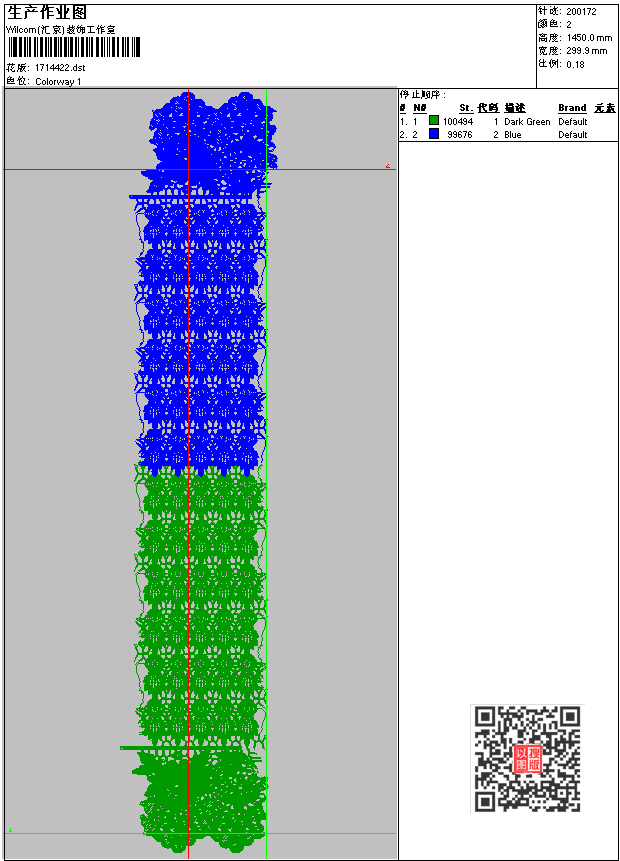This screenshot has width=620, height=861.
Task: Click the Blue color swatch in row 2
Action: click(434, 134)
